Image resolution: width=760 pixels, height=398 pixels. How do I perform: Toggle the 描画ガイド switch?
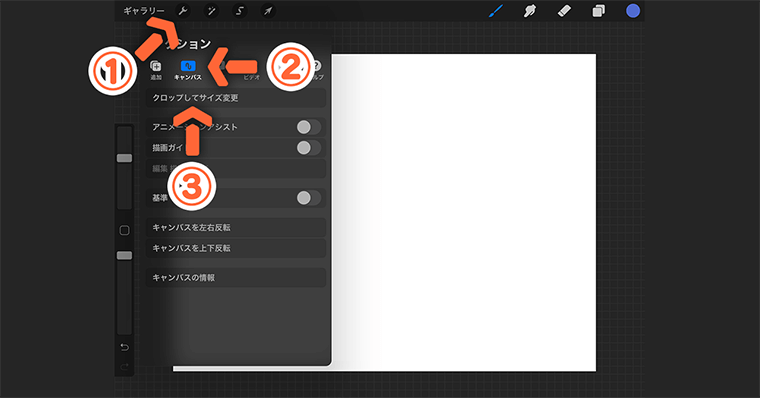pos(308,148)
